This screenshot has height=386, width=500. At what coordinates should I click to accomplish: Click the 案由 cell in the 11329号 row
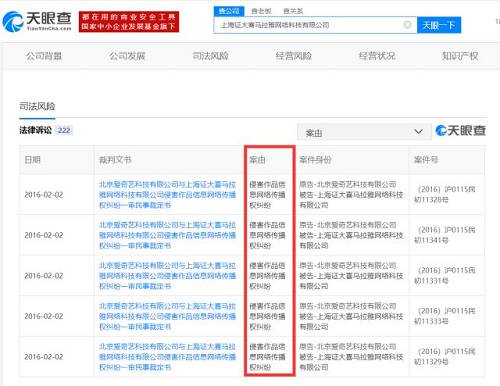coord(267,357)
